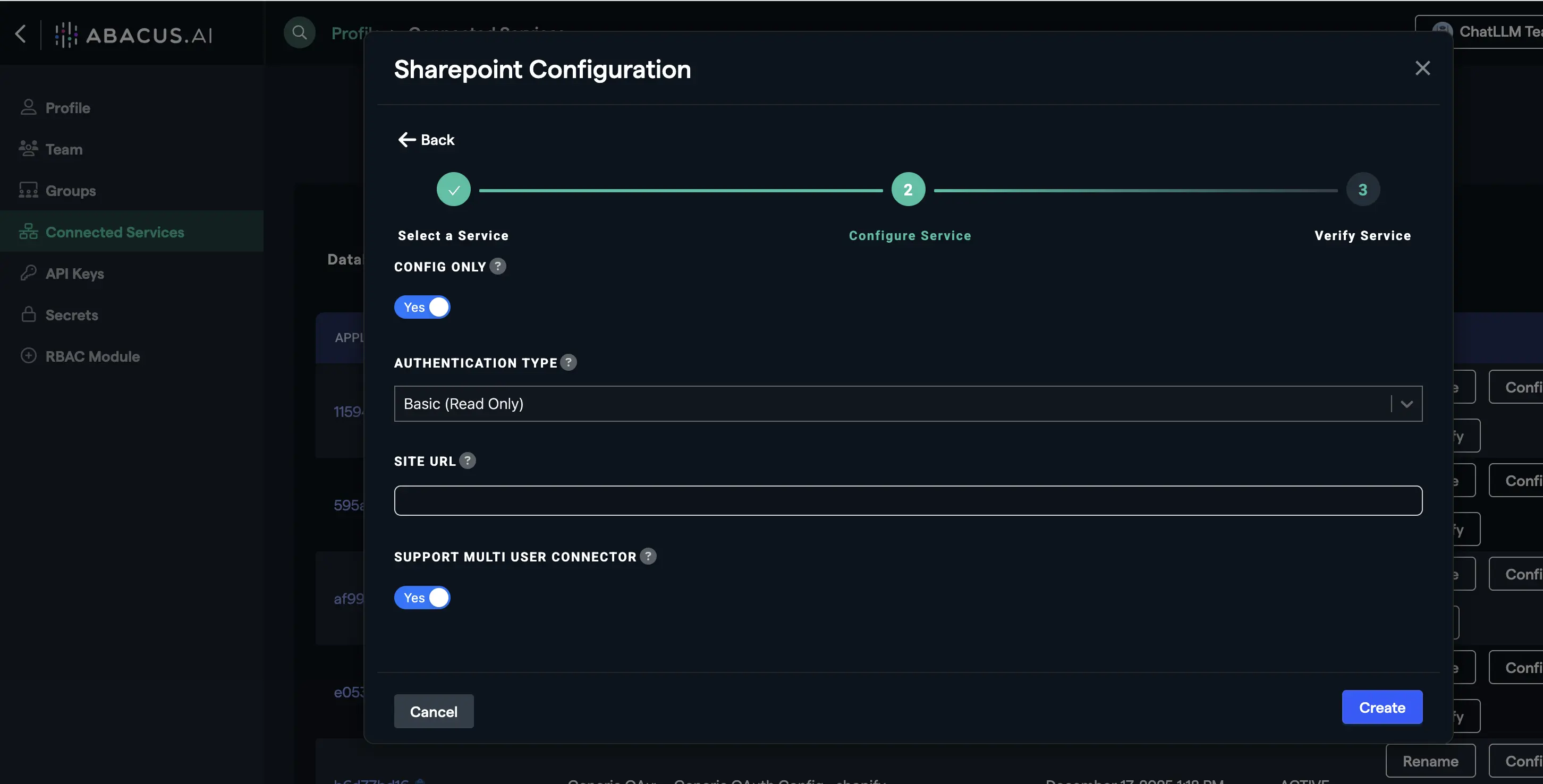
Task: Click Site URL help question icon
Action: (467, 461)
